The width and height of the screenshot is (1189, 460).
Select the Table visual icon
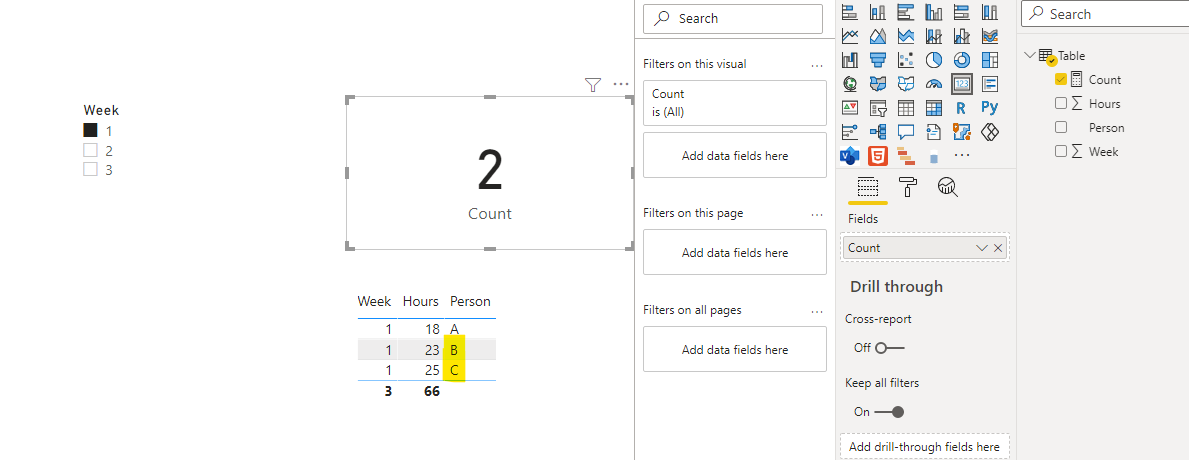[x=905, y=108]
